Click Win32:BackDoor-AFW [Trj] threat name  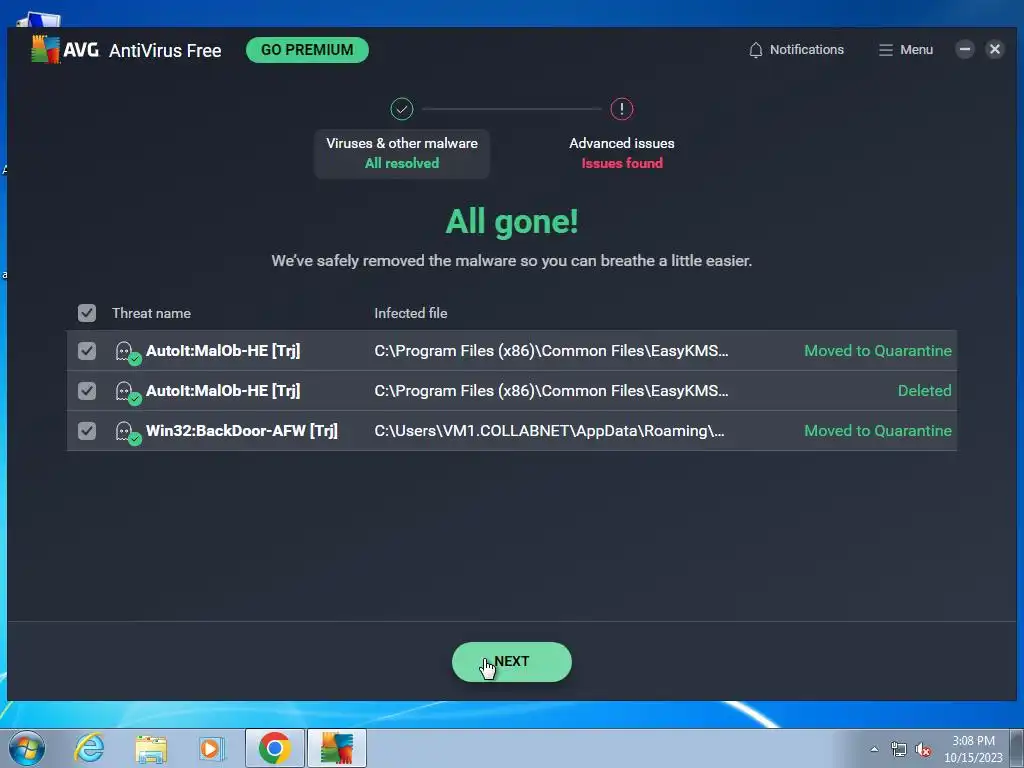(x=242, y=430)
